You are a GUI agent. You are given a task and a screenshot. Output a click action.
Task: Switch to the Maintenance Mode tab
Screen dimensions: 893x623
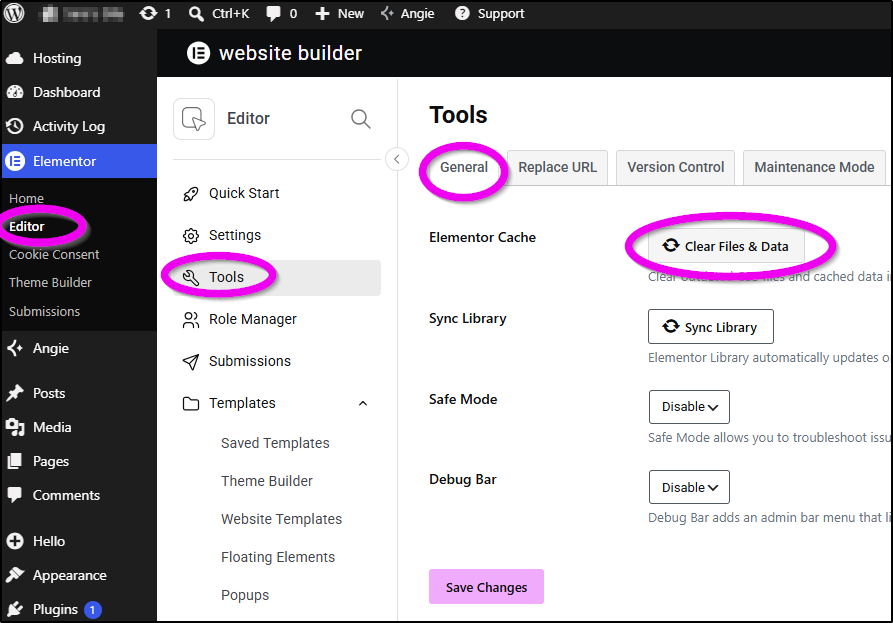pos(814,167)
